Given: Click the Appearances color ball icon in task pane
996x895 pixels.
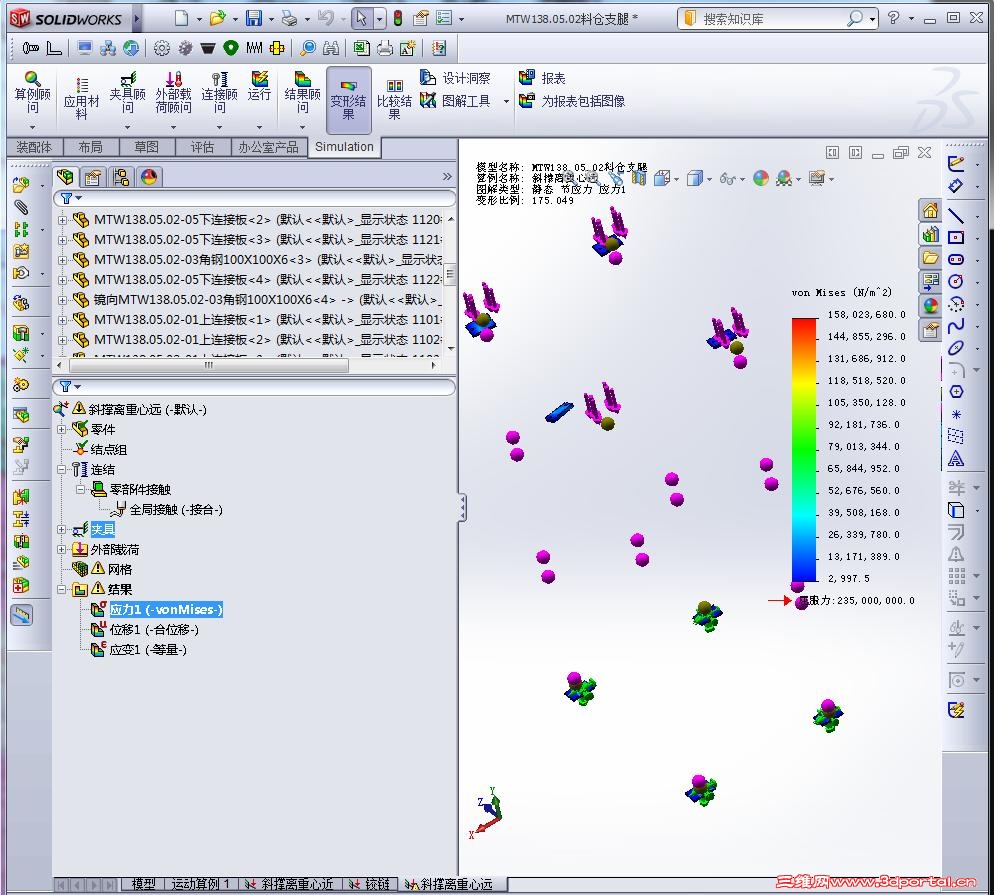Looking at the screenshot, I should click(931, 306).
